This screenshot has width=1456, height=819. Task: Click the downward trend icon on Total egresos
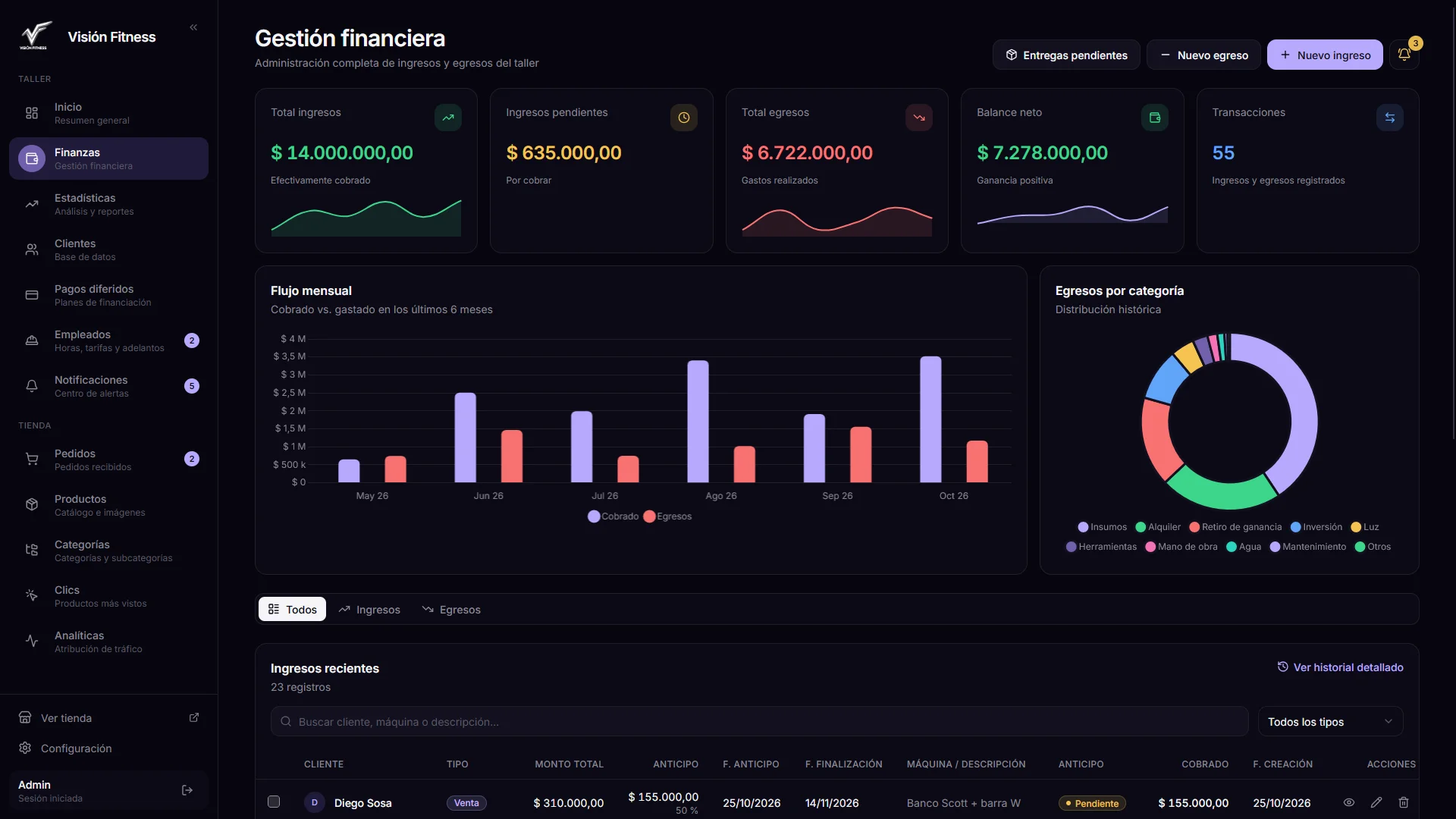[x=919, y=118]
